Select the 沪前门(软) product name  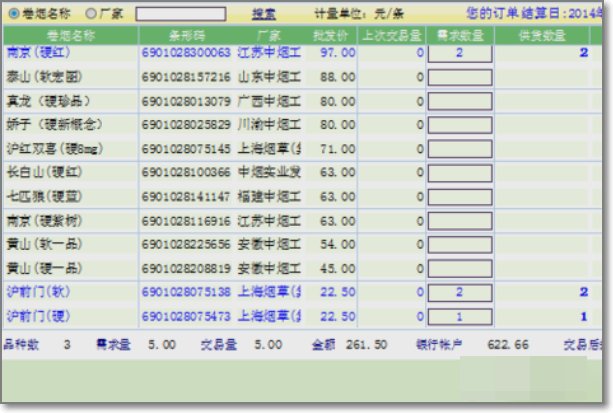(38, 292)
